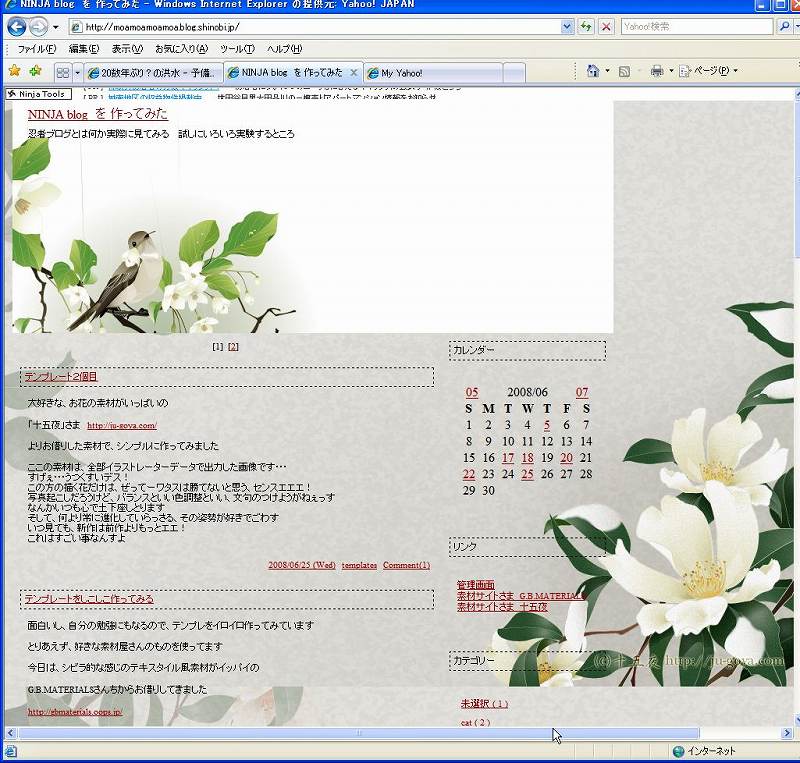Open the NINJA blog を作ってみた title link
The height and width of the screenshot is (763, 800).
[x=97, y=114]
